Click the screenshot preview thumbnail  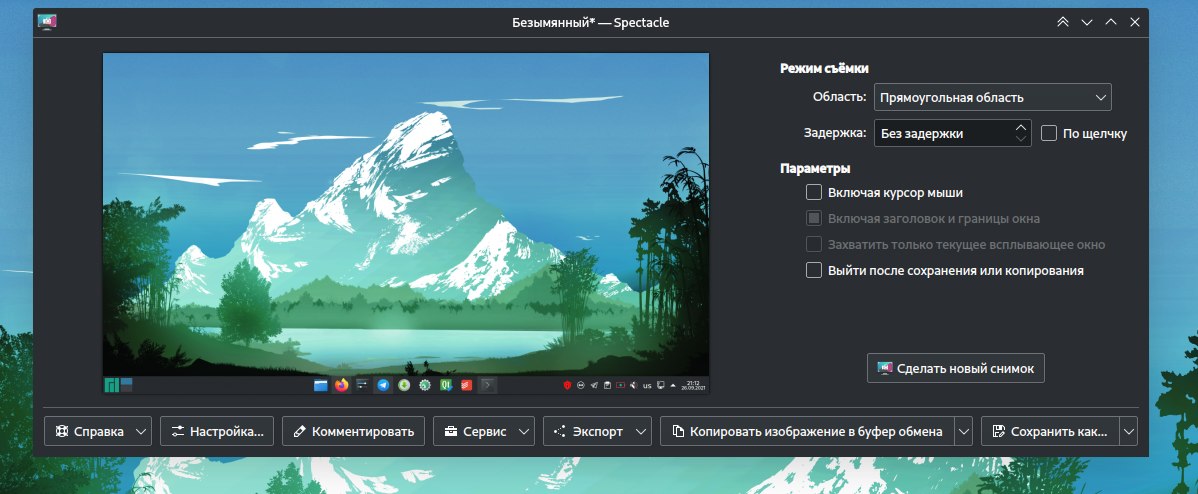406,223
